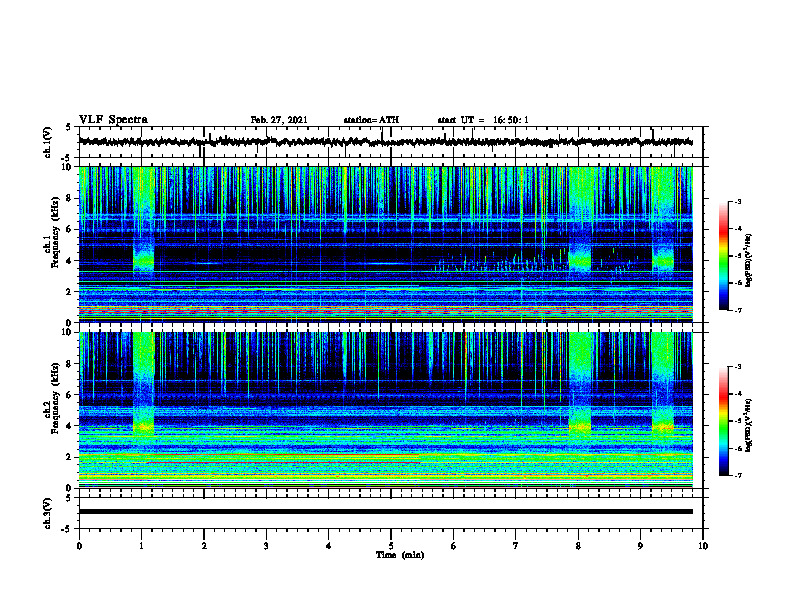Viewport: 792px width, 612px height.
Task: Click the "ch.1(V)" waveform axis label
Action: (48, 142)
